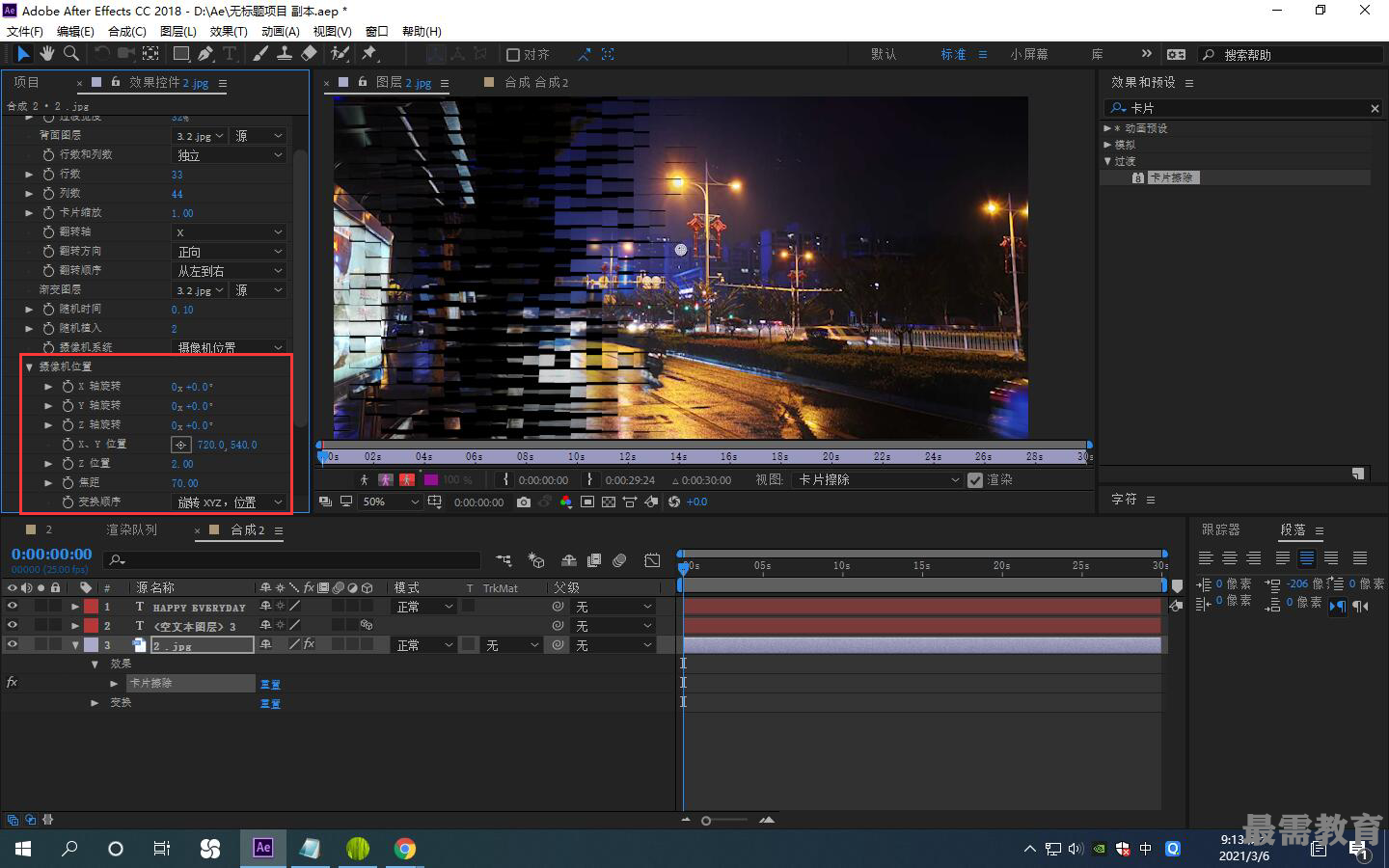Click the motion blur enable icon
Screen dimensions: 1389x868
(x=619, y=560)
